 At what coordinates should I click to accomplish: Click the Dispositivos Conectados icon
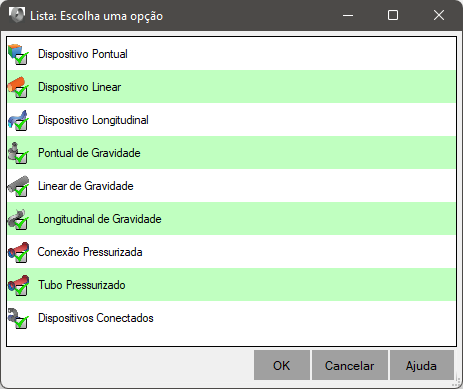tap(18, 318)
